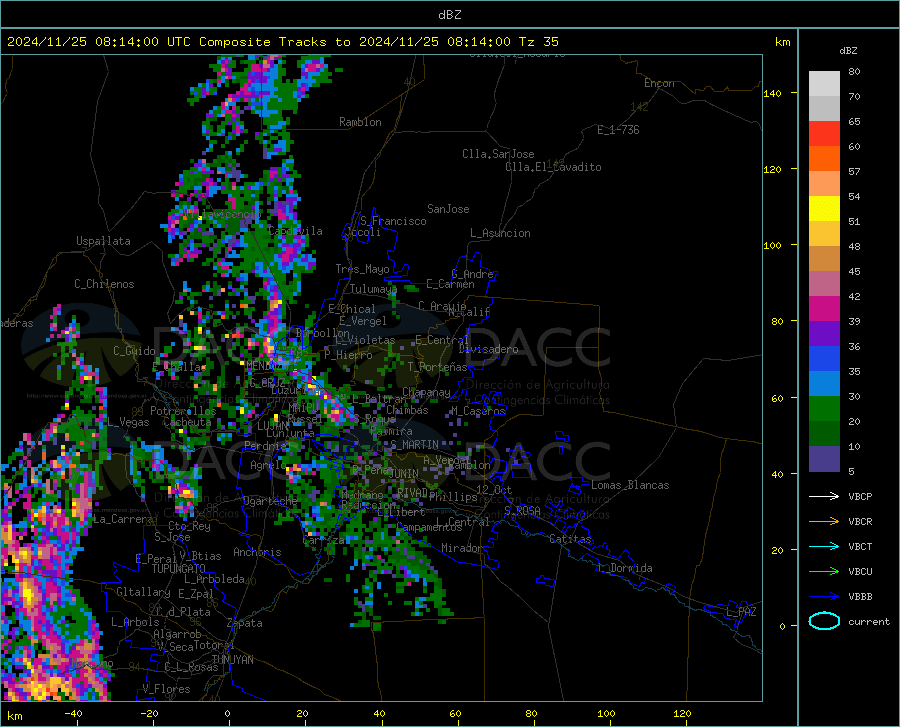Pick the light blue 30–35 dBZ swatch
This screenshot has width=900, height=727.
click(824, 384)
